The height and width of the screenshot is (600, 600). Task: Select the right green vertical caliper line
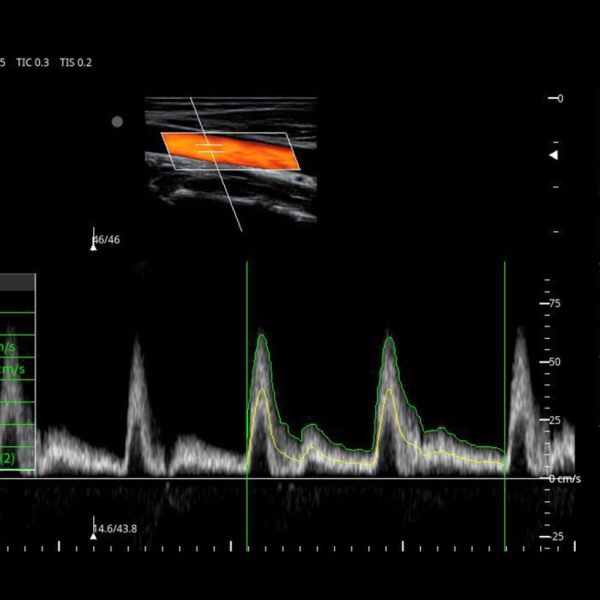[x=505, y=400]
